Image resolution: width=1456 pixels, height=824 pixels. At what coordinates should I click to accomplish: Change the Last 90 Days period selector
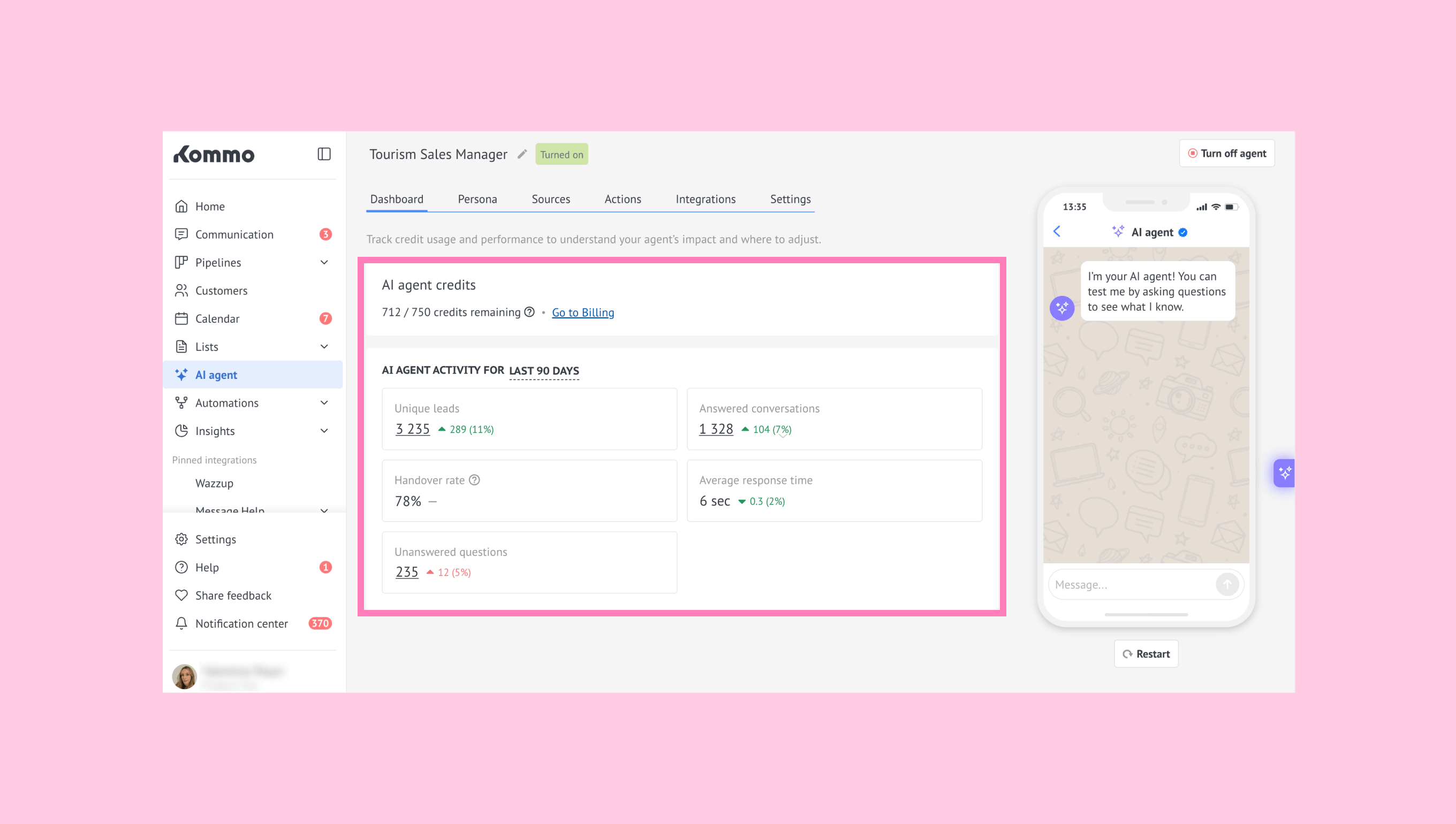543,371
